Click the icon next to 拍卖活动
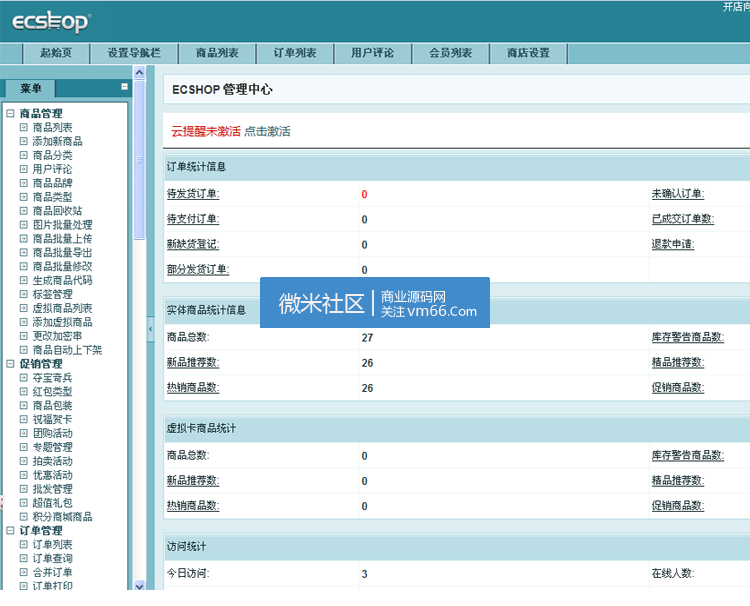 23,461
